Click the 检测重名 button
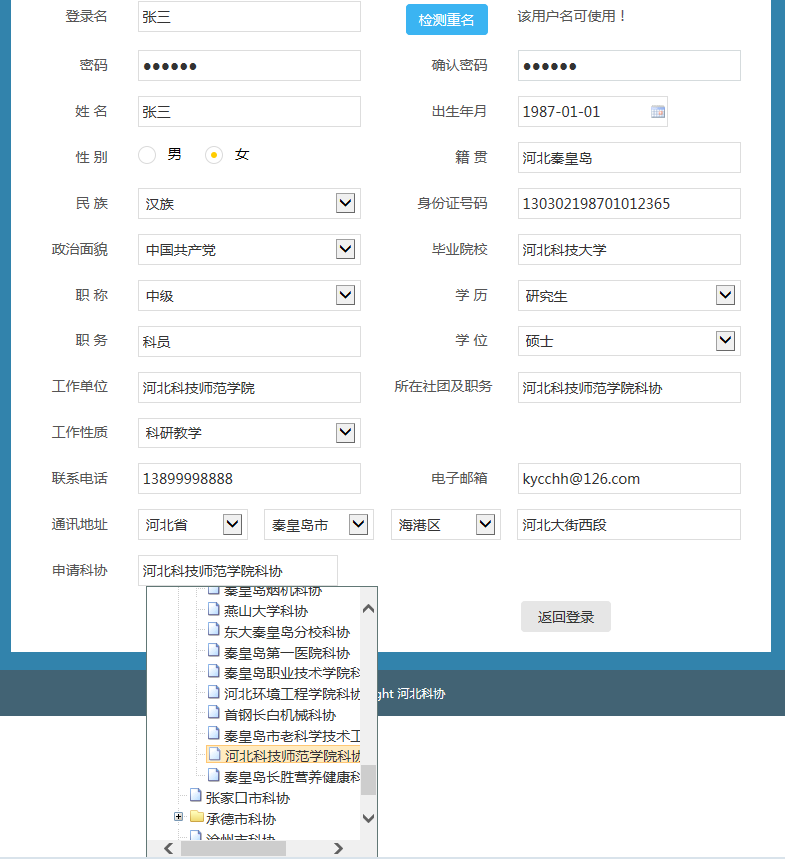Viewport: 785px width, 859px height. coord(446,20)
